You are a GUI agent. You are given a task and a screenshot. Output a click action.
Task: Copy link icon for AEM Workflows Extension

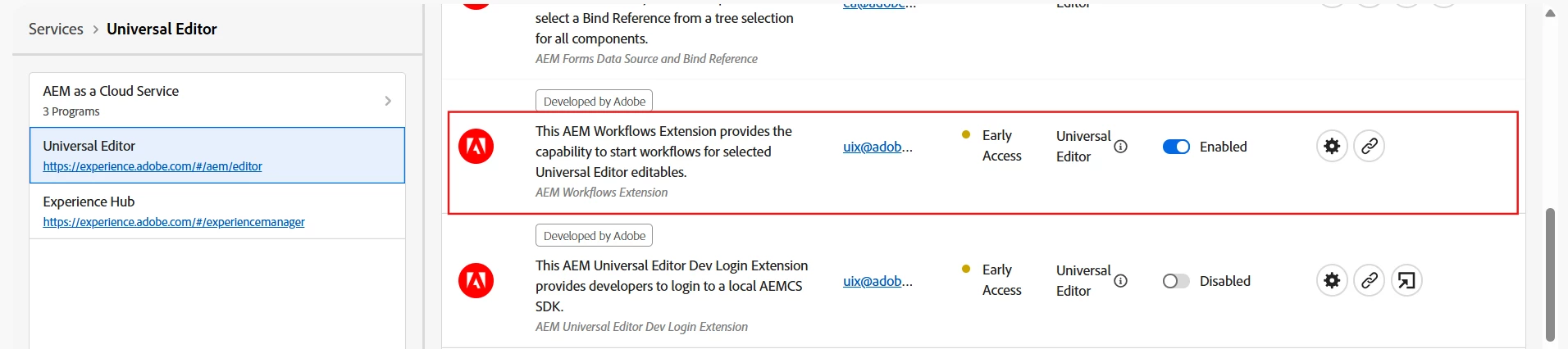click(1369, 147)
